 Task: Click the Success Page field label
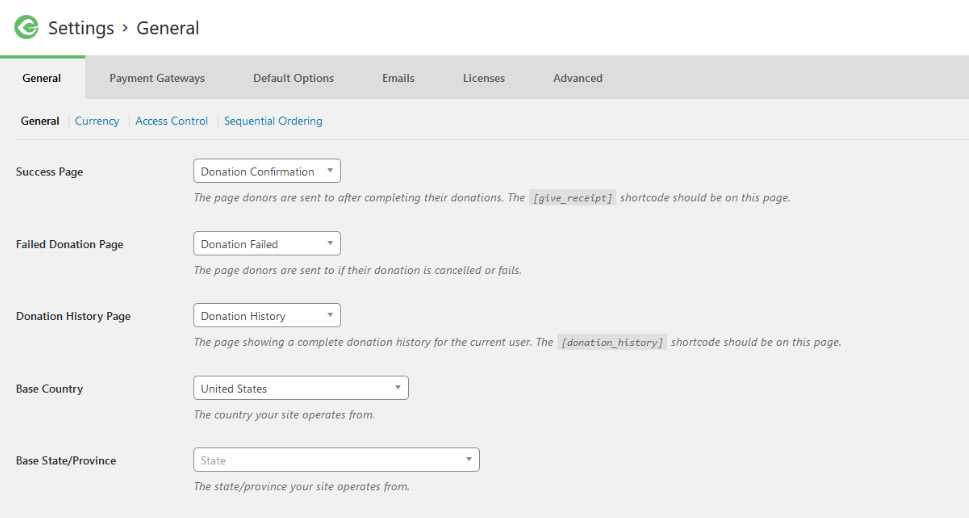(49, 172)
